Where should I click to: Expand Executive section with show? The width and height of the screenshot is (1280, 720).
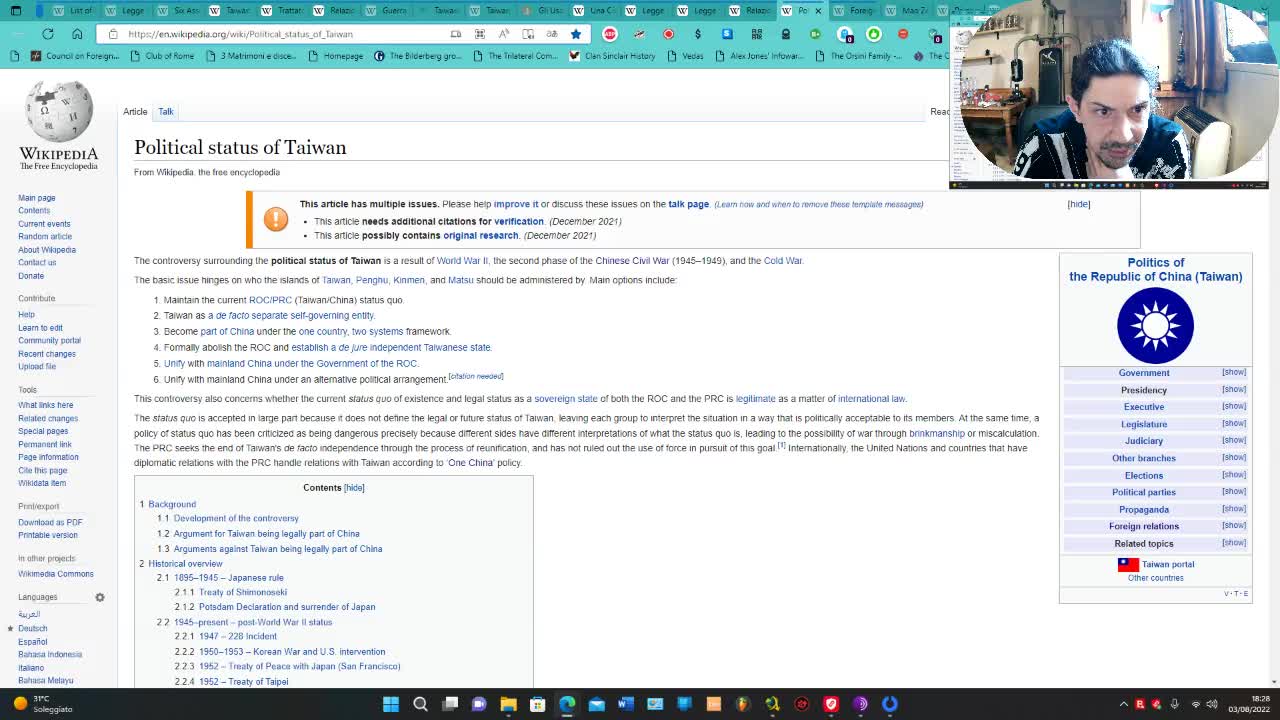tap(1233, 406)
